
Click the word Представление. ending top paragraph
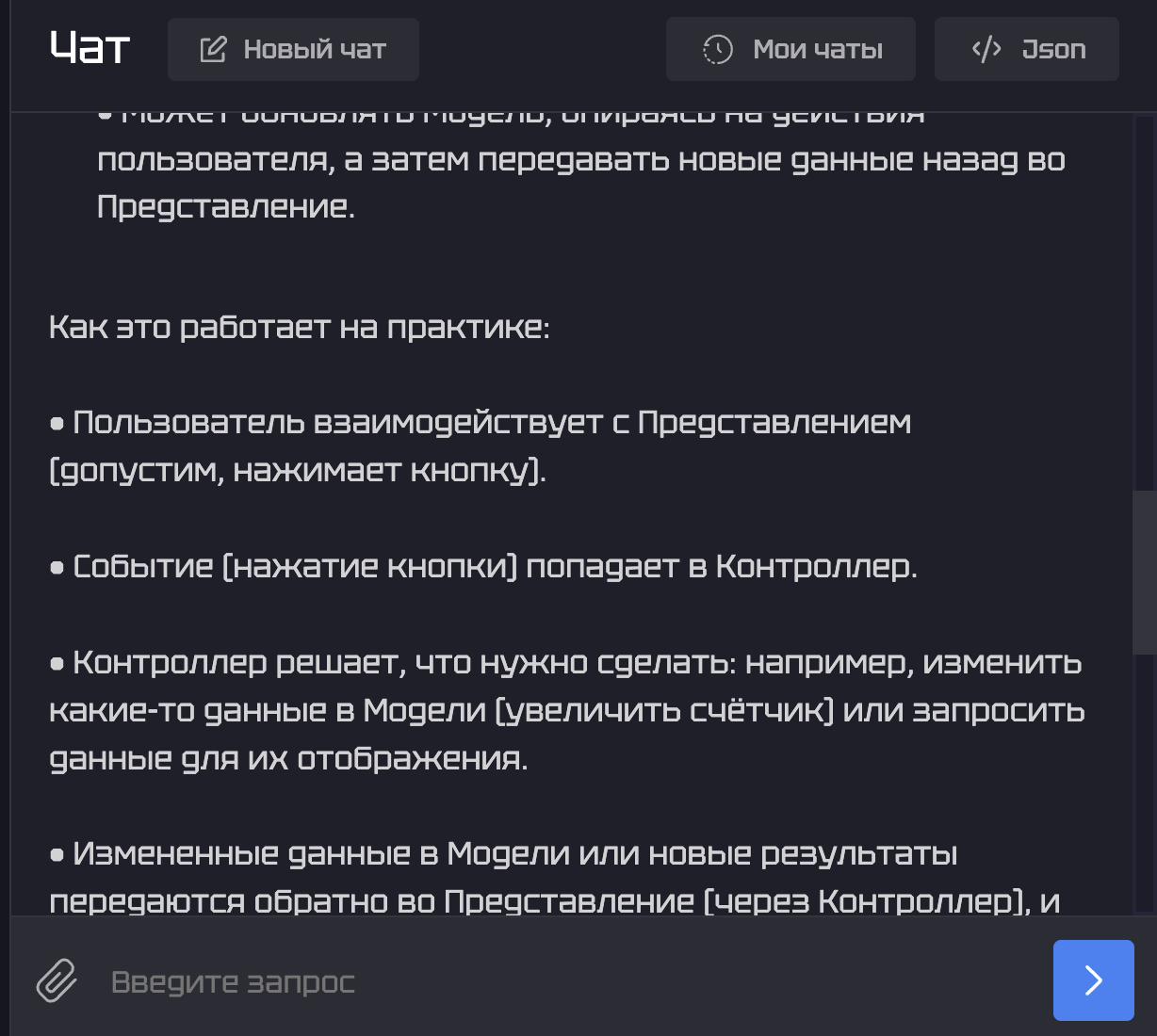pyautogui.click(x=226, y=207)
